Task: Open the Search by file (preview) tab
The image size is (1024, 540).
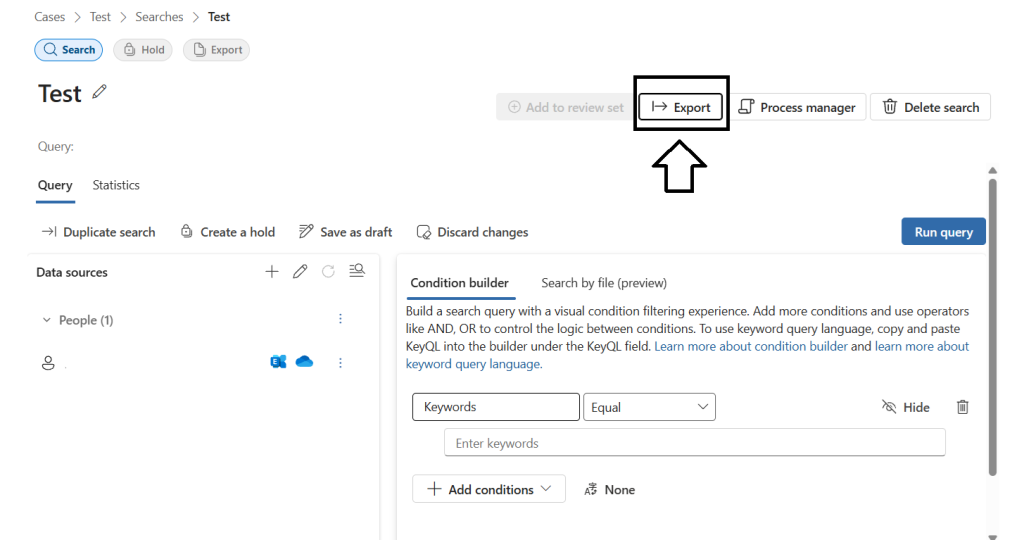Action: (604, 283)
